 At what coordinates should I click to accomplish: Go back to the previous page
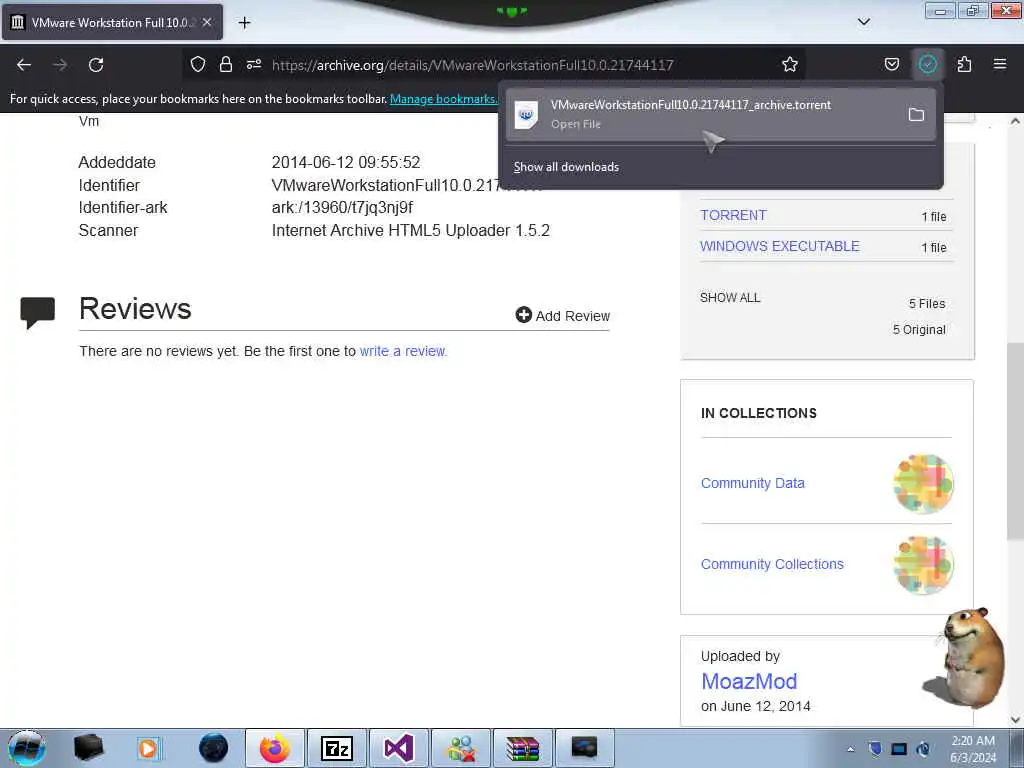click(24, 65)
